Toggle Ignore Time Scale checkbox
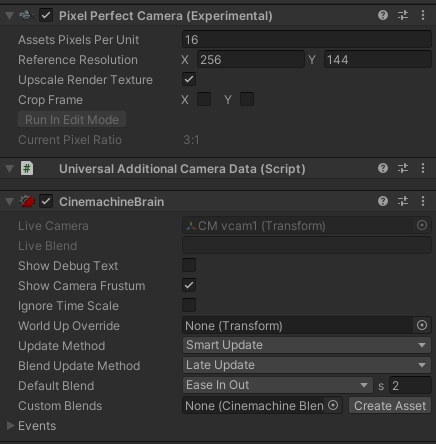This screenshot has width=436, height=444. 189,305
